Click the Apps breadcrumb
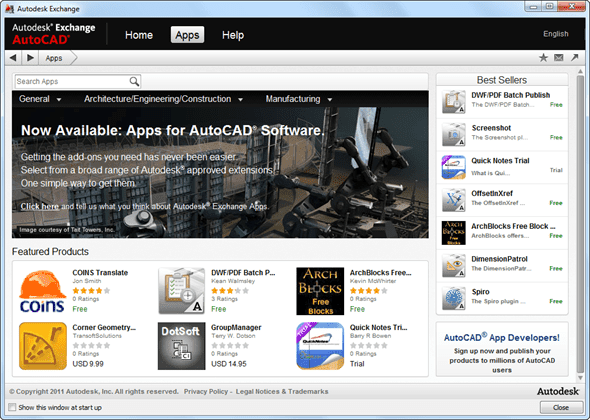 tap(54, 58)
